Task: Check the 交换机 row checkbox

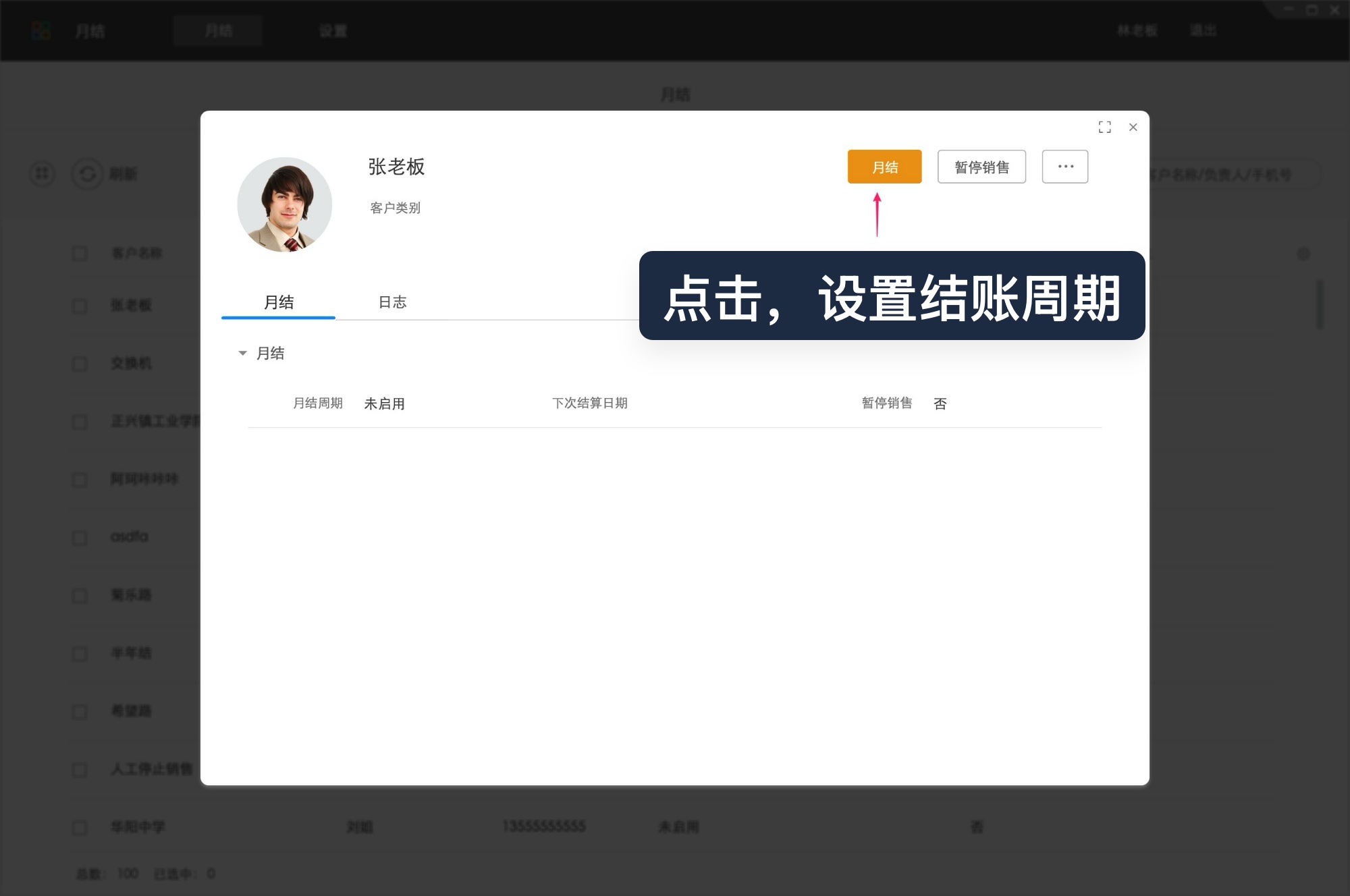Action: [x=79, y=364]
